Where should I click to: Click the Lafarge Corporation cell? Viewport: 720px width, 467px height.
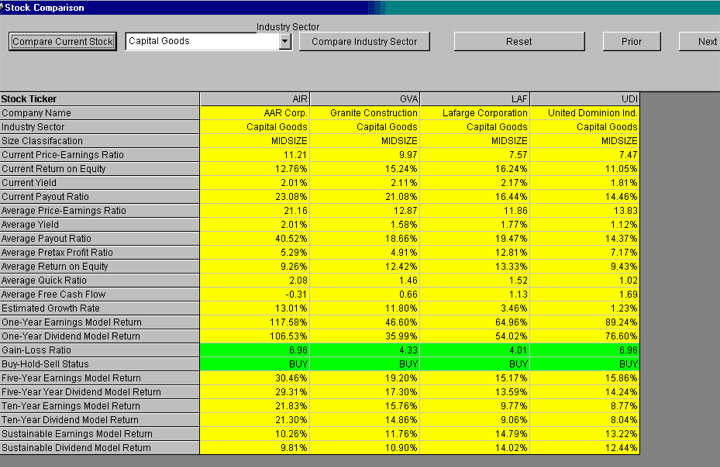(475, 113)
